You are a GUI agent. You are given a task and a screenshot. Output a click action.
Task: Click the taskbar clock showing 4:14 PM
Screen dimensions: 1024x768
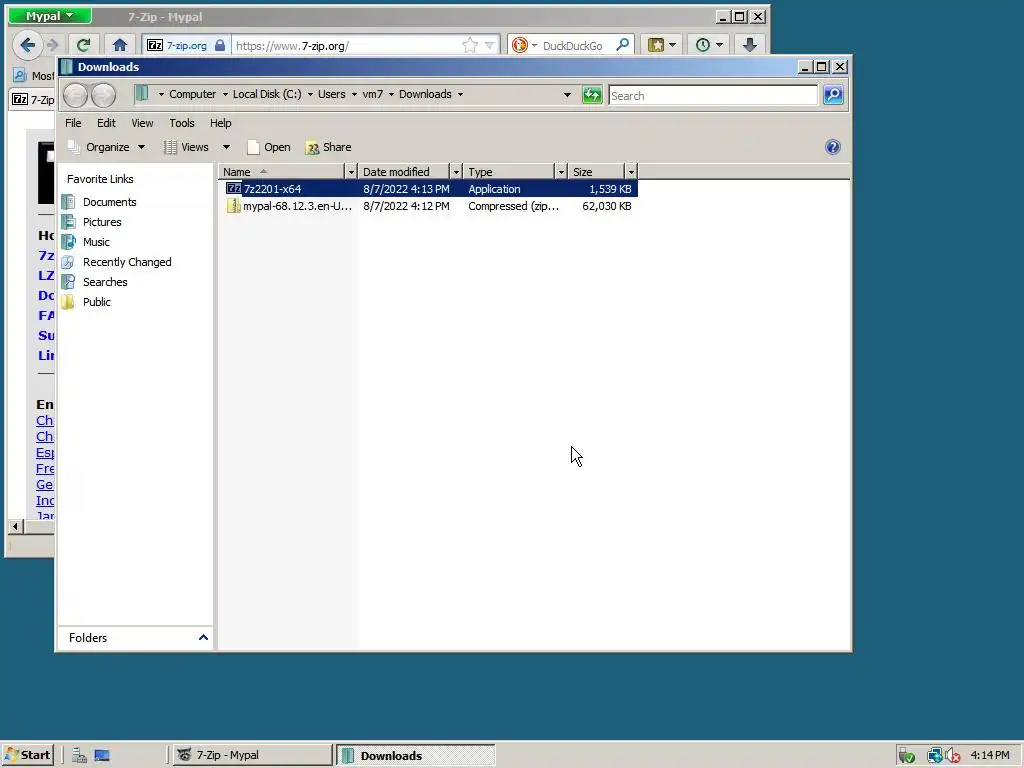989,755
